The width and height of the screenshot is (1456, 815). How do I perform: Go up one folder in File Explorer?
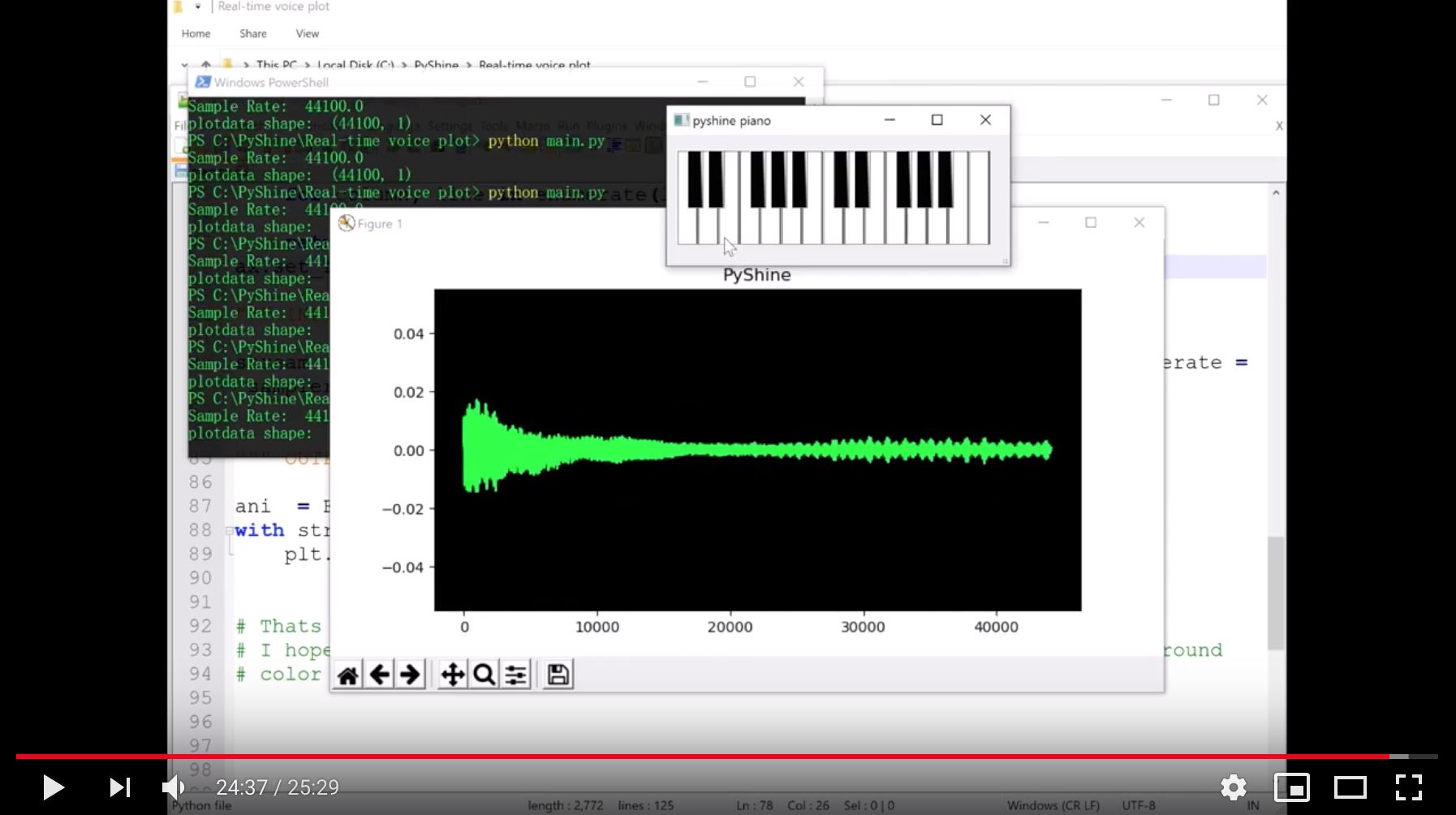(206, 64)
